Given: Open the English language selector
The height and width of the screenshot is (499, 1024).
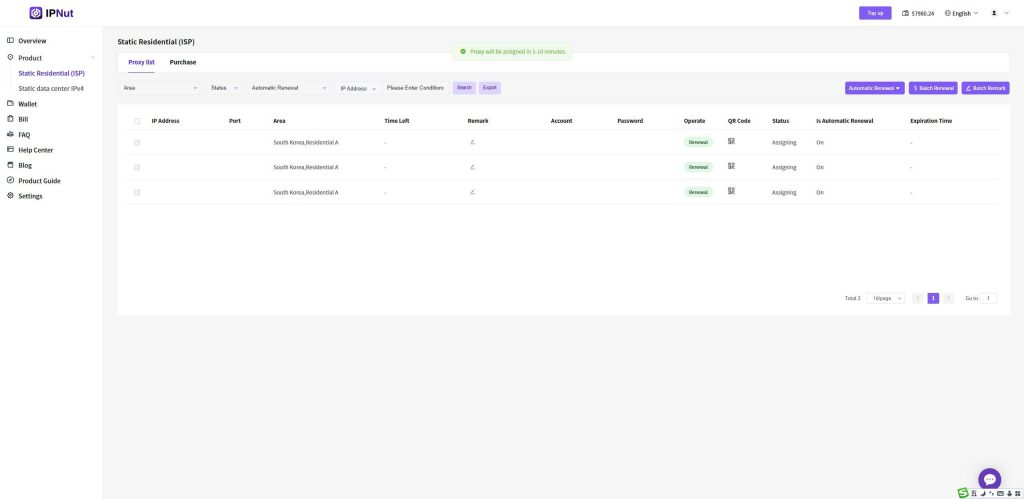Looking at the screenshot, I should pos(961,13).
